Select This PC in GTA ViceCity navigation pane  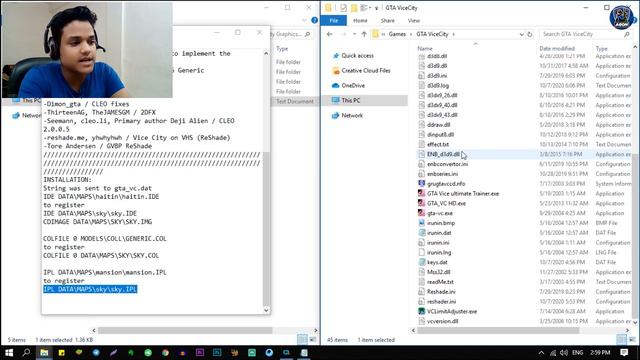(351, 100)
